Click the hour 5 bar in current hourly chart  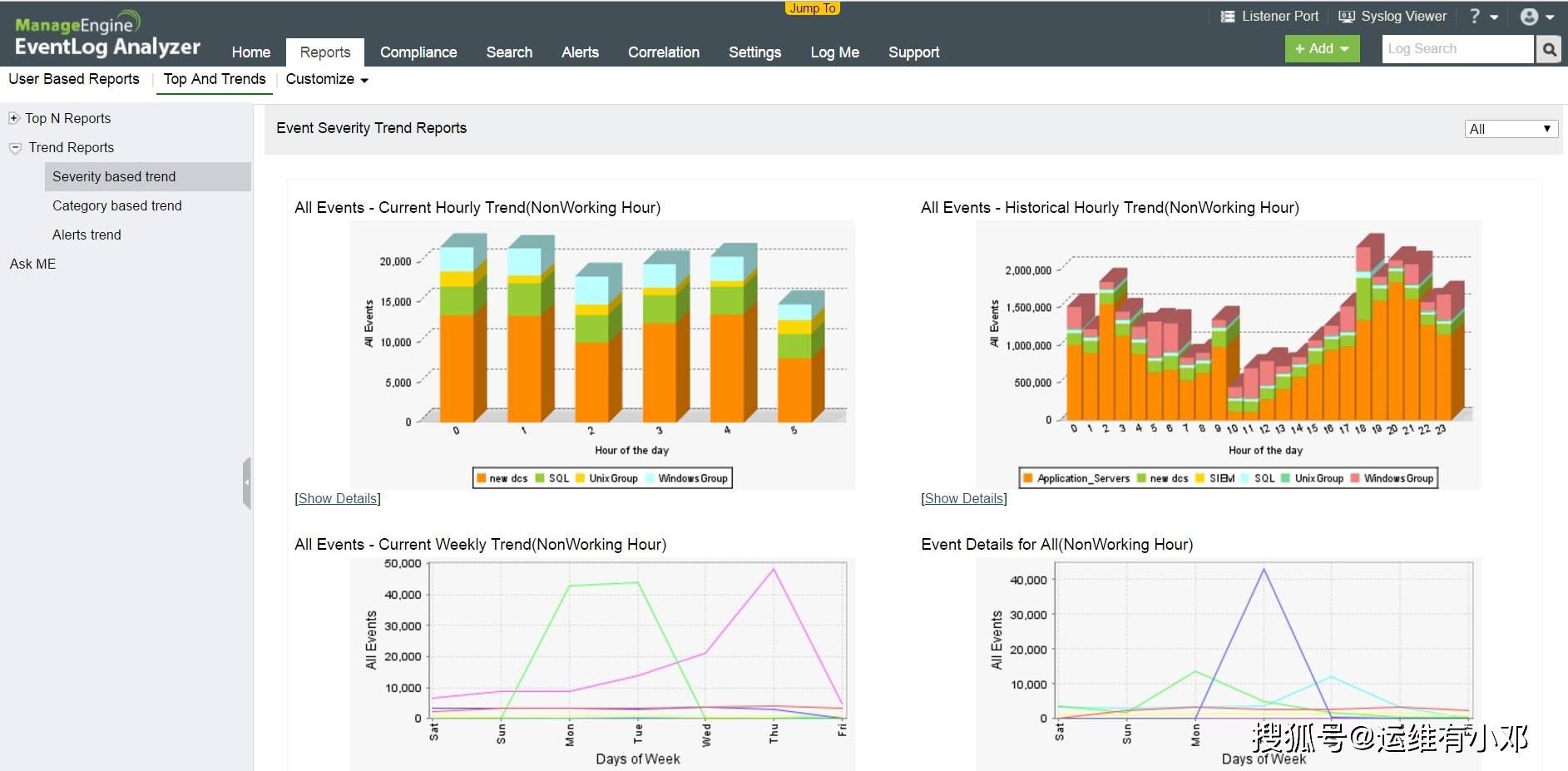(800, 358)
